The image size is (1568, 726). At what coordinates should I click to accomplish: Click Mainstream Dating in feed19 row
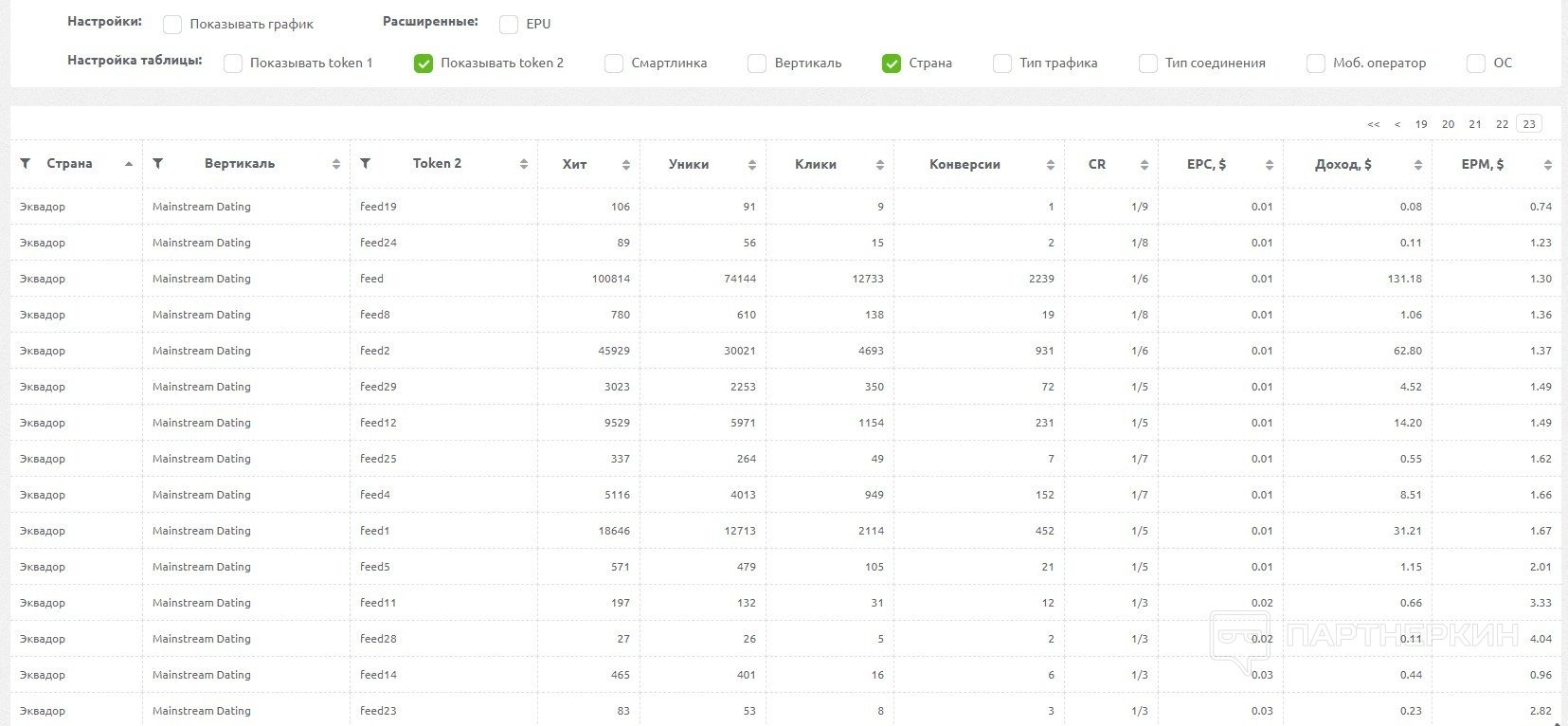click(202, 207)
